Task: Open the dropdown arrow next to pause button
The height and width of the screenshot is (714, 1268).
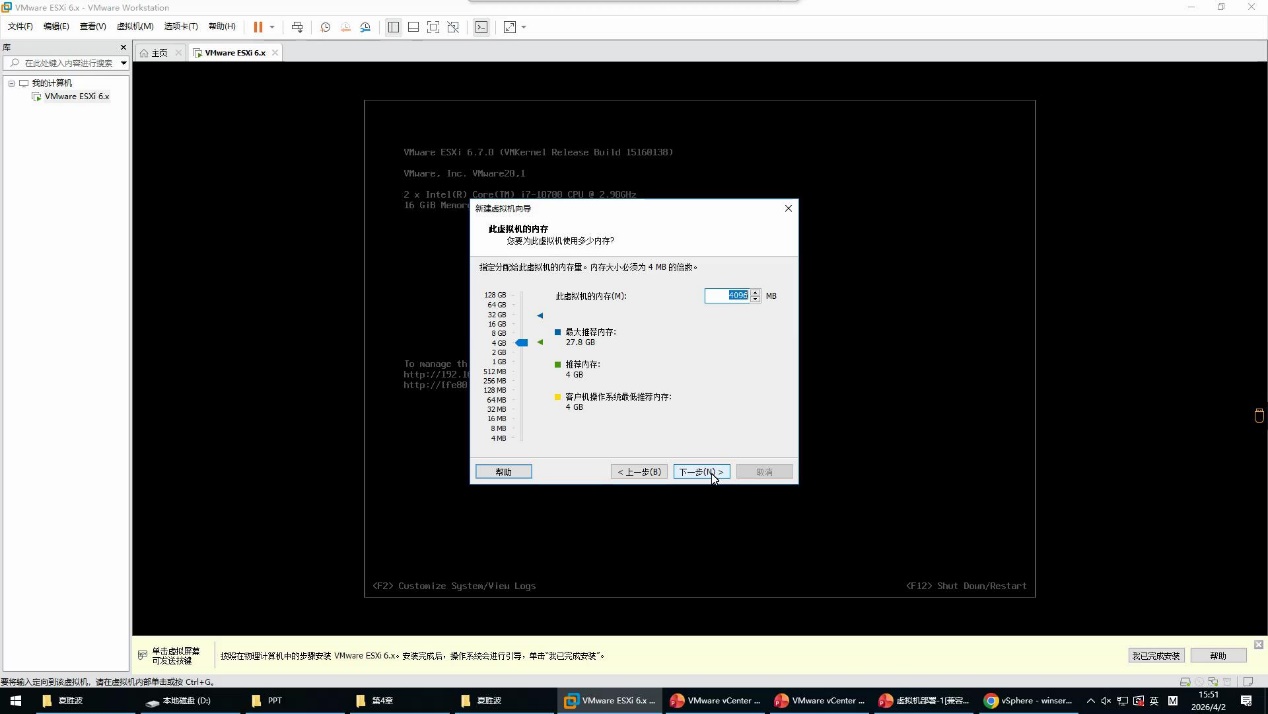Action: [x=272, y=27]
